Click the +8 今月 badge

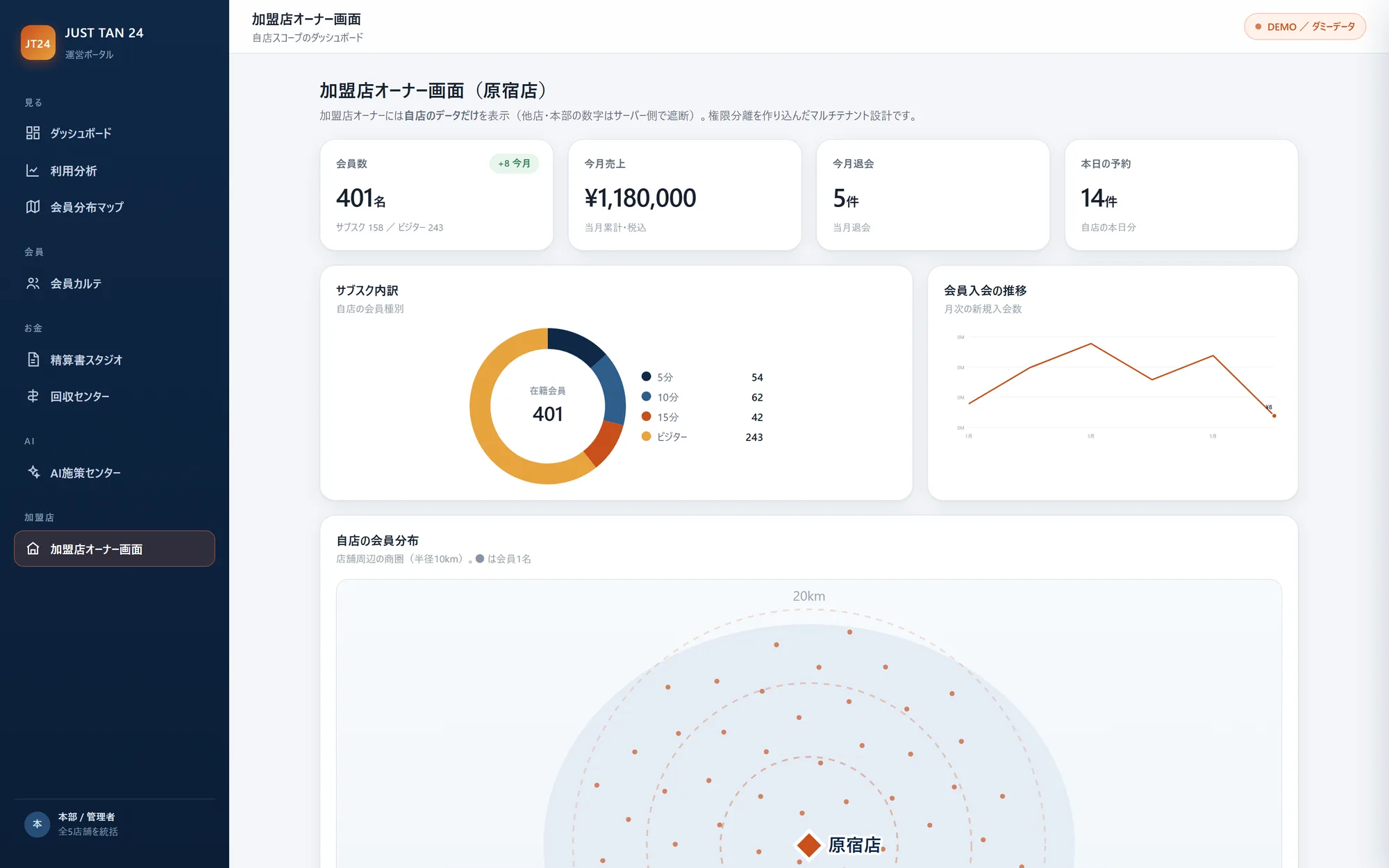coord(514,164)
